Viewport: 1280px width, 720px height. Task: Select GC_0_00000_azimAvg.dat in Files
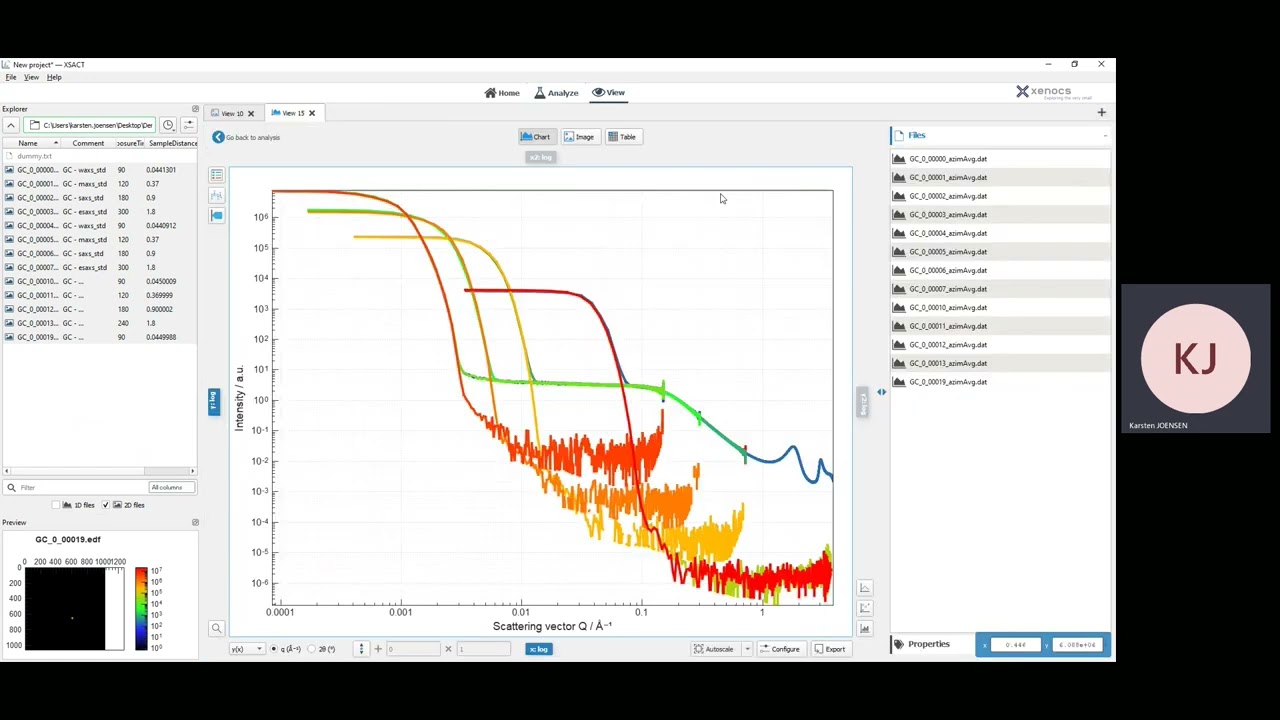pyautogui.click(x=1000, y=159)
